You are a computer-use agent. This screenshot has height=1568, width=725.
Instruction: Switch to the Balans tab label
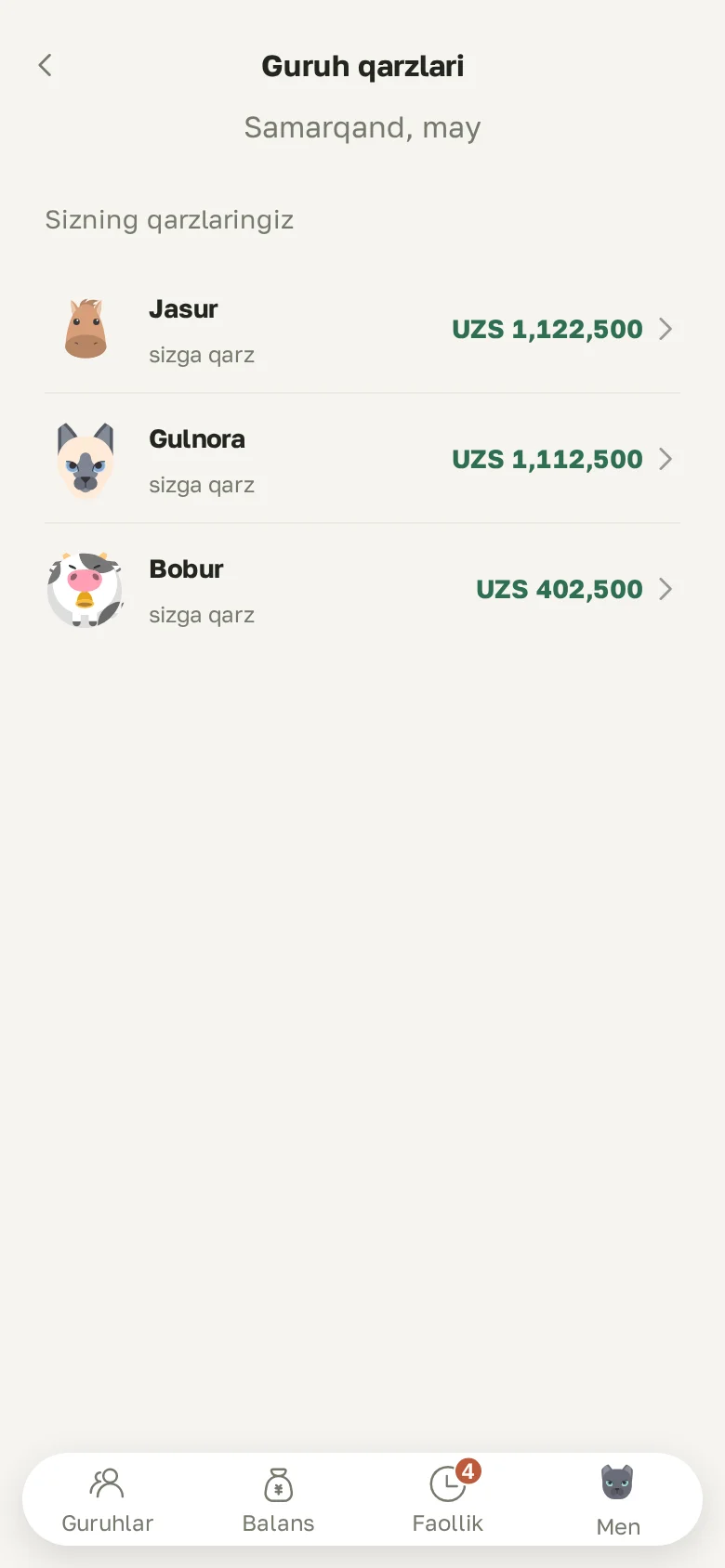coord(278,1523)
